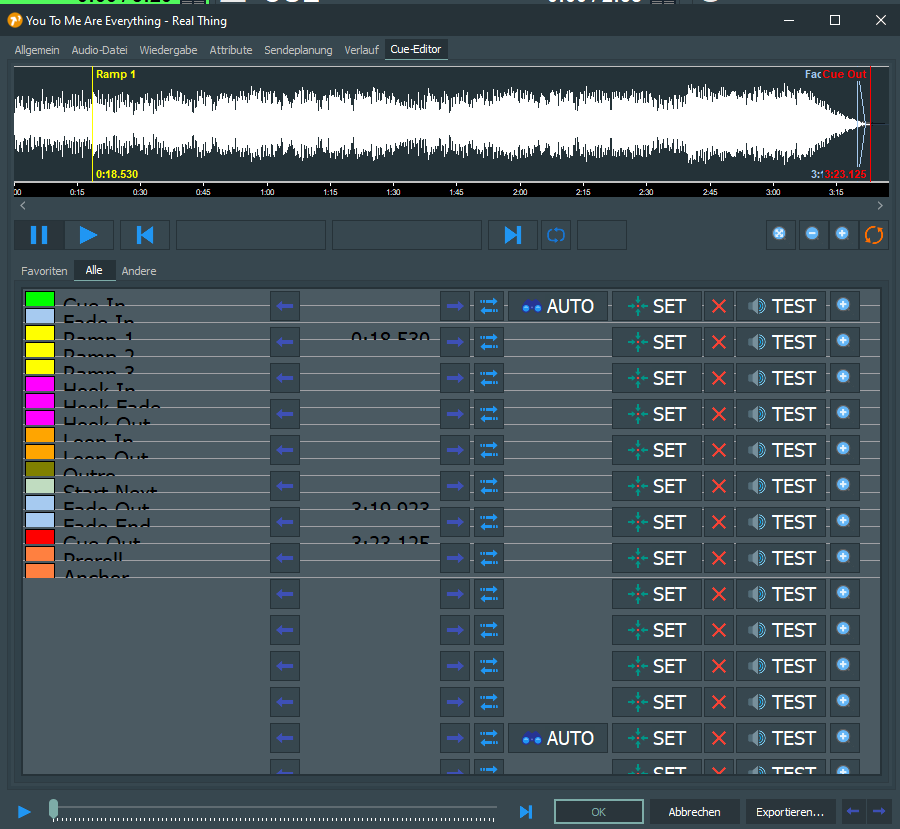The height and width of the screenshot is (829, 900).
Task: Click the bottom preview position slider handle
Action: [x=54, y=809]
